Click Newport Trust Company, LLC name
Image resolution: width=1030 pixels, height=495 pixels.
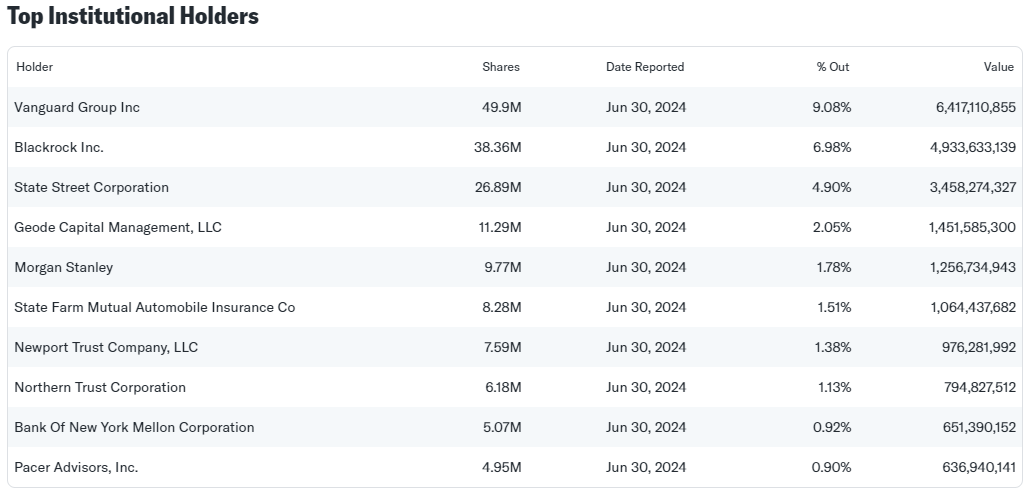(x=106, y=347)
